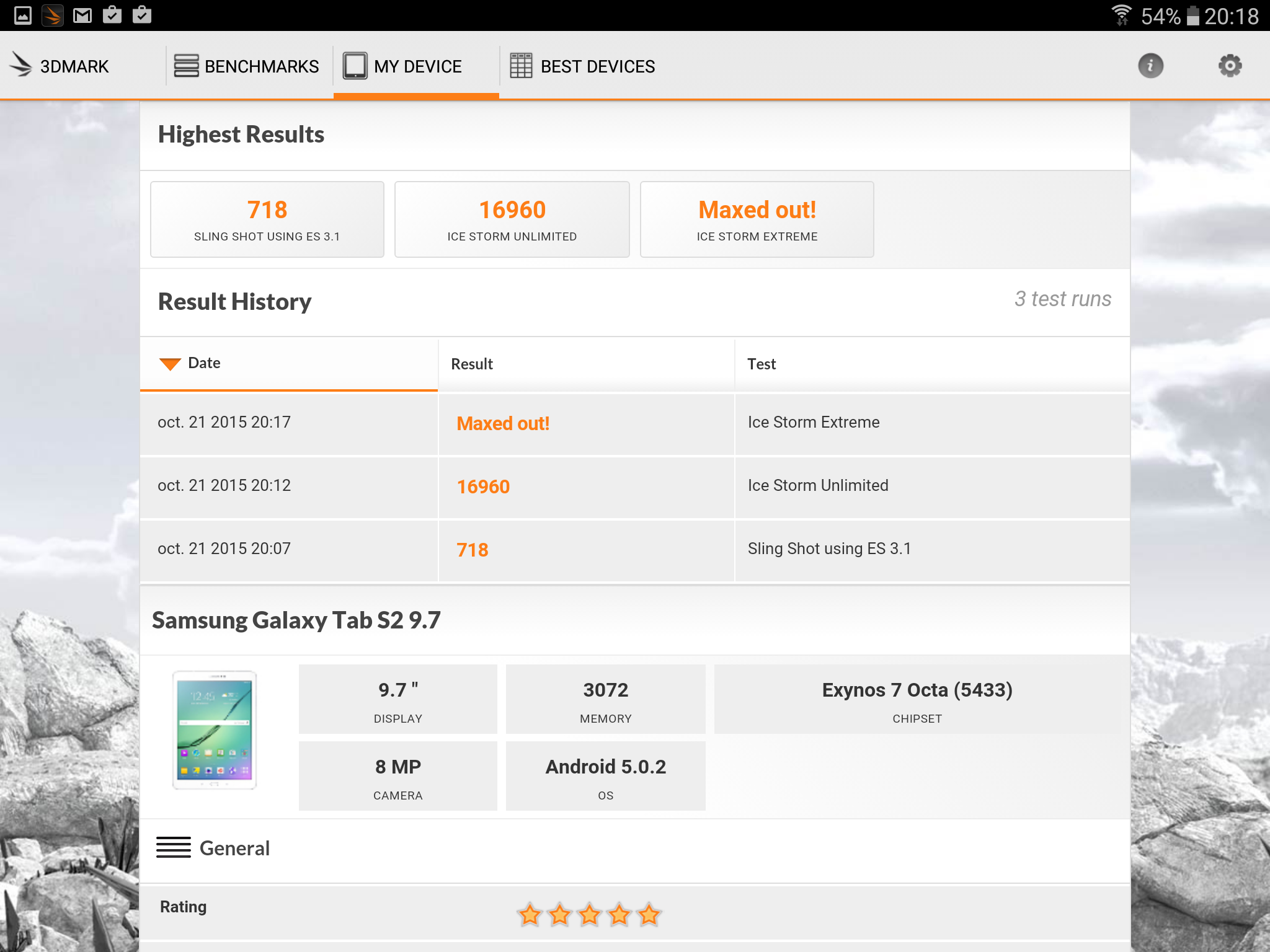Sort results by Date arrow
This screenshot has height=952, width=1270.
pos(170,364)
